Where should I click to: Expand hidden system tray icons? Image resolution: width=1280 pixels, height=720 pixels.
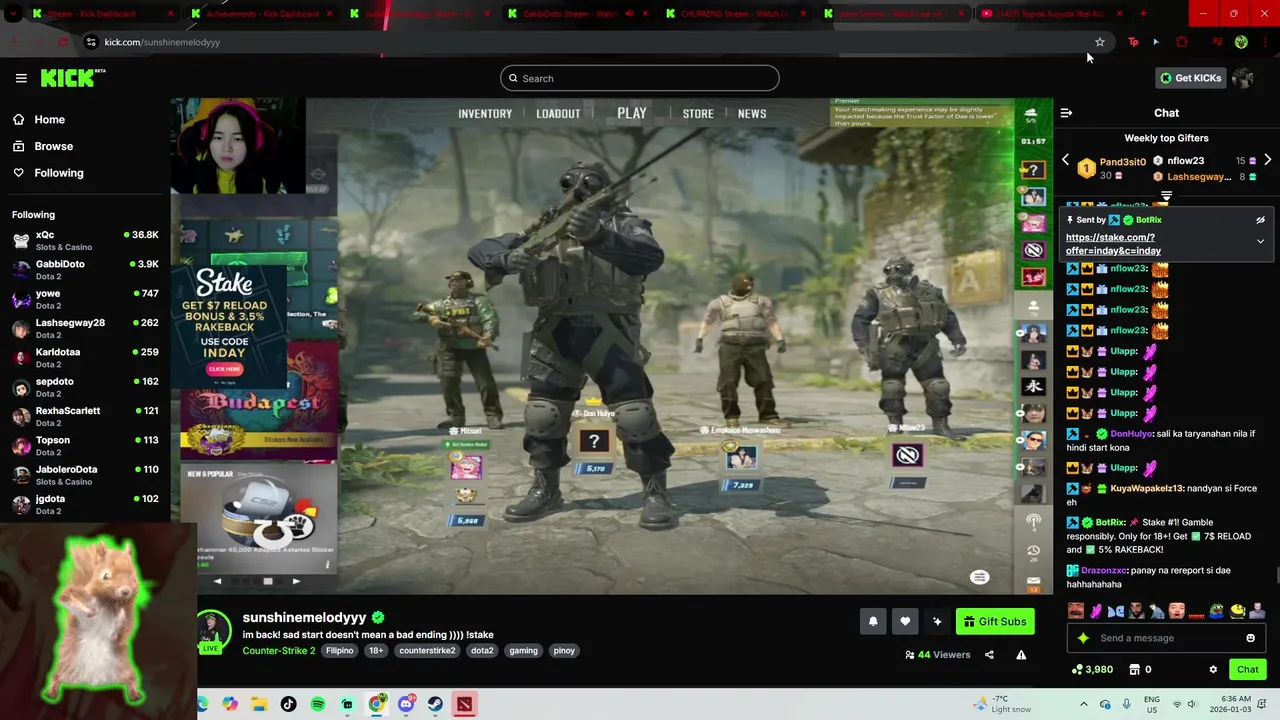tap(1083, 704)
